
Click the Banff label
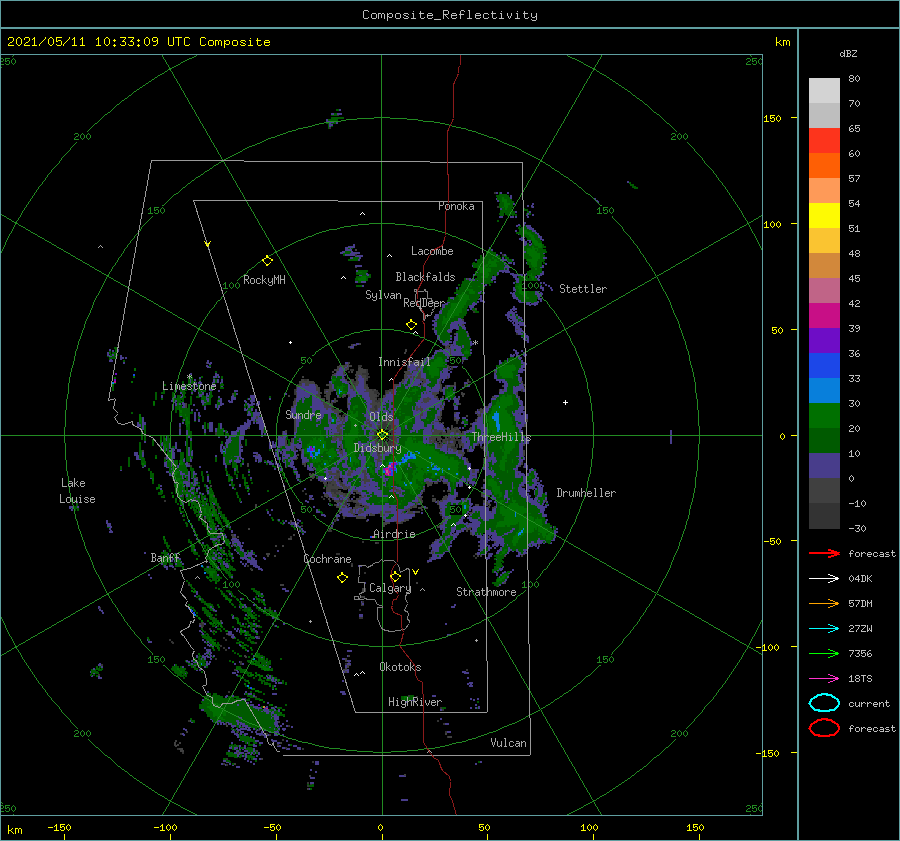pyautogui.click(x=165, y=558)
